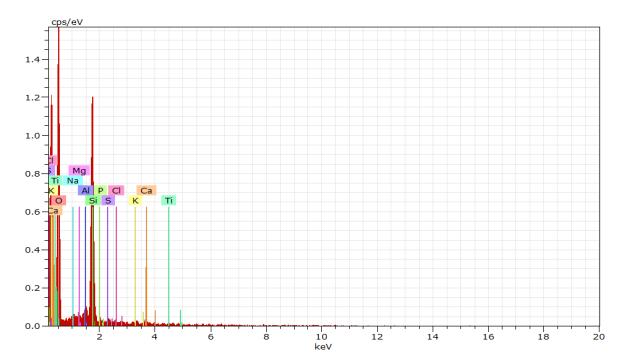Click the x-axis tick label 18
This screenshot has width=621, height=364.
pyautogui.click(x=544, y=337)
